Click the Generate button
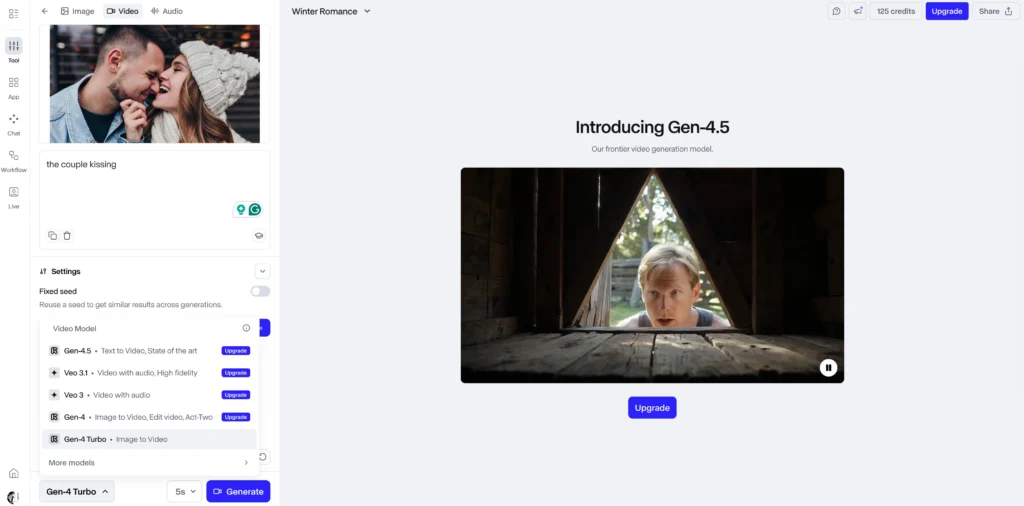This screenshot has width=1024, height=506. coord(238,491)
